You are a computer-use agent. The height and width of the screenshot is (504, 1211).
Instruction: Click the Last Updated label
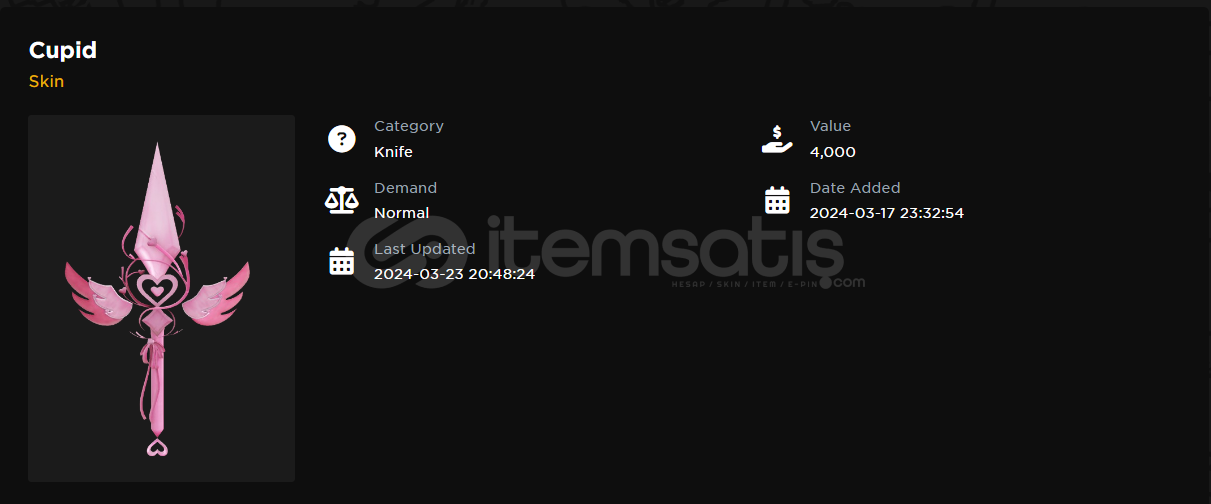pyautogui.click(x=425, y=249)
